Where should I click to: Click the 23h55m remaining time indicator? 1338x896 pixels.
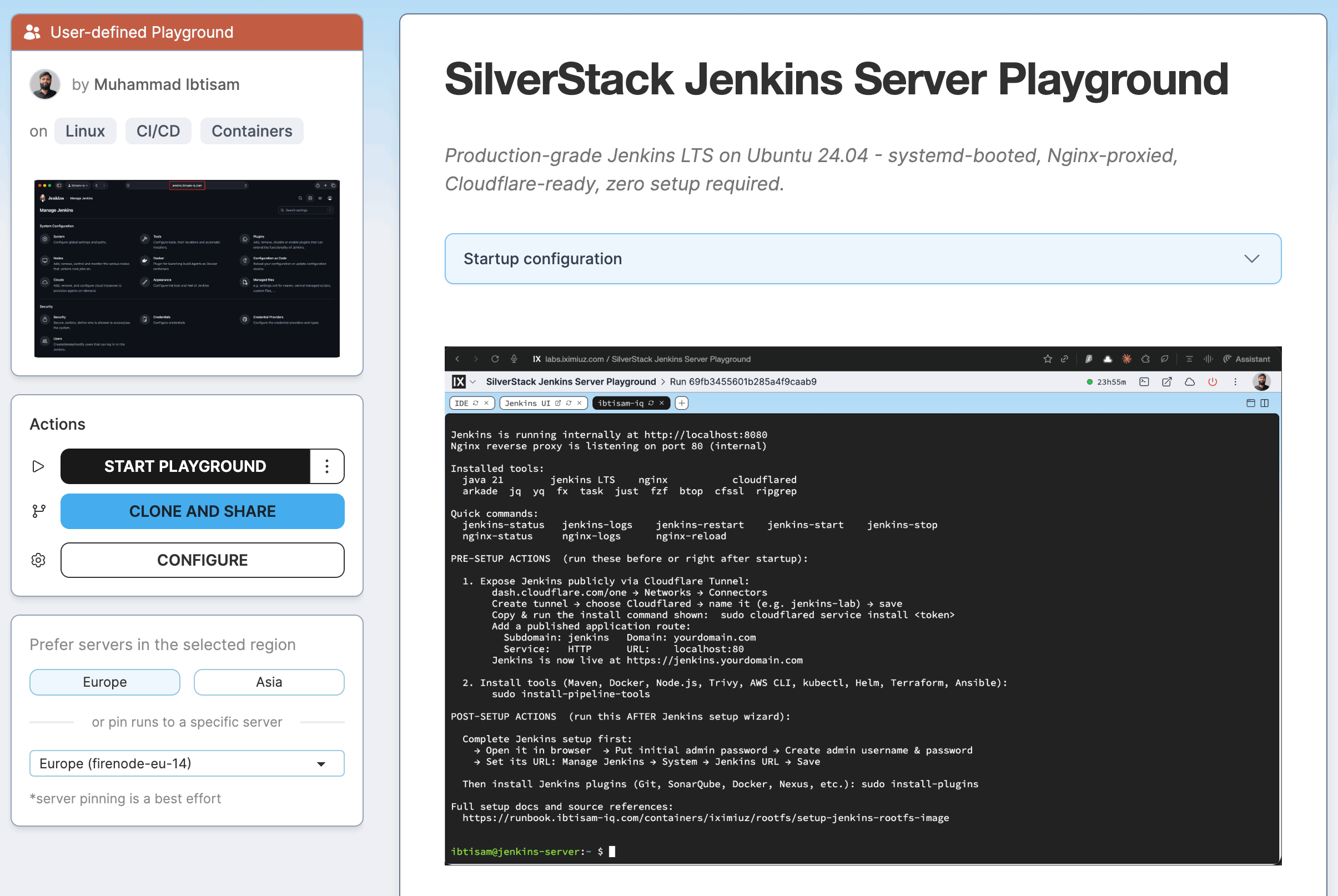pos(1106,382)
